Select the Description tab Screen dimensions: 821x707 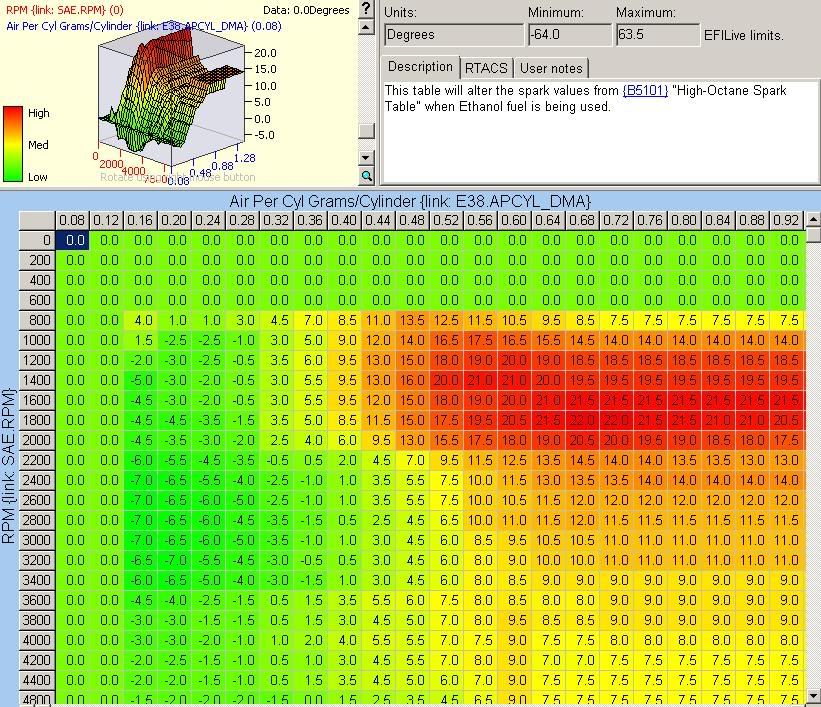[x=420, y=67]
